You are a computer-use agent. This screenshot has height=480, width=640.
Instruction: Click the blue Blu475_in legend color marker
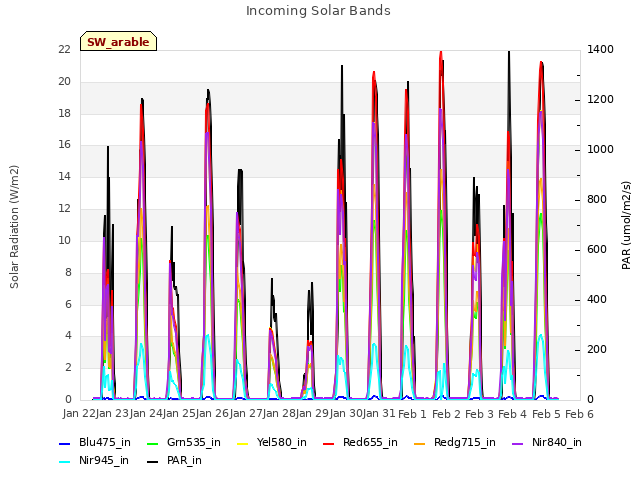65,444
